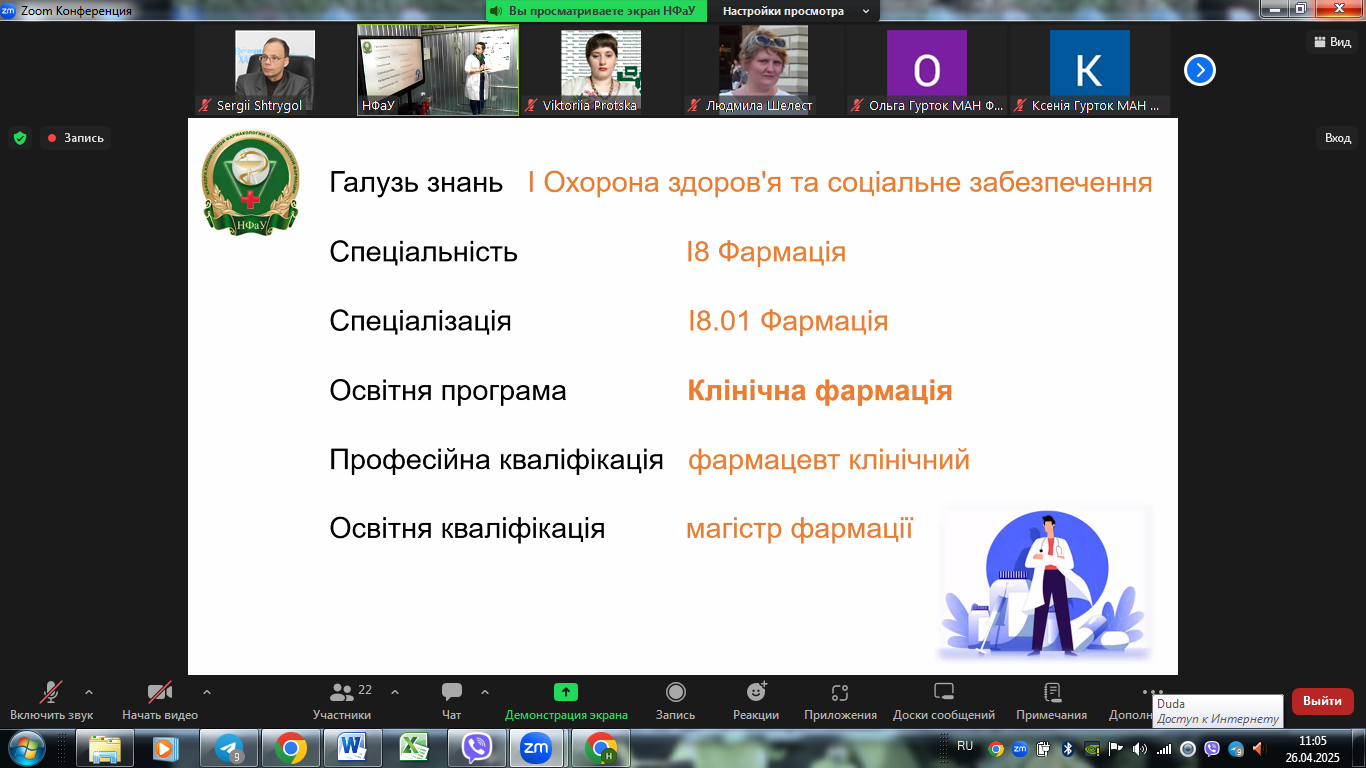This screenshot has width=1366, height=768.
Task: Click Запись record button in toolbar
Action: (x=675, y=701)
